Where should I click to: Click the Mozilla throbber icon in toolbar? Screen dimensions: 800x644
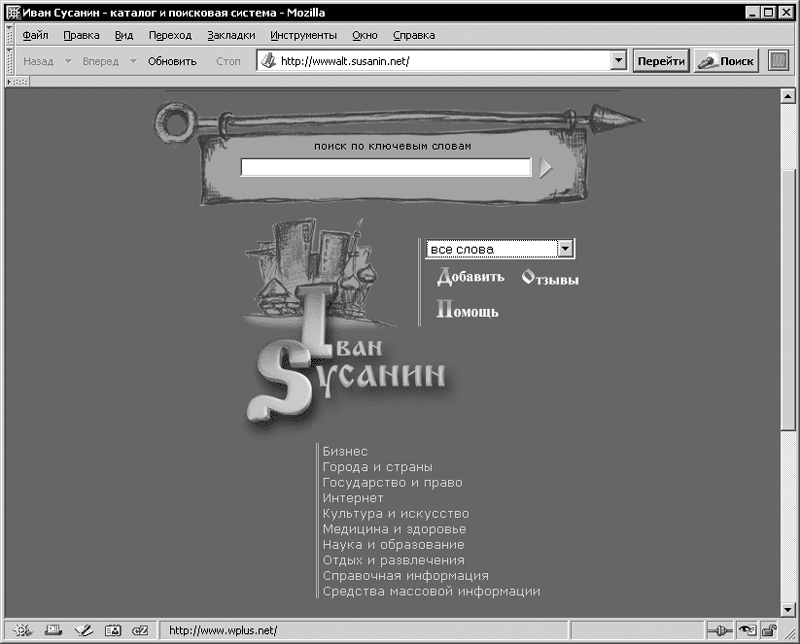click(779, 61)
